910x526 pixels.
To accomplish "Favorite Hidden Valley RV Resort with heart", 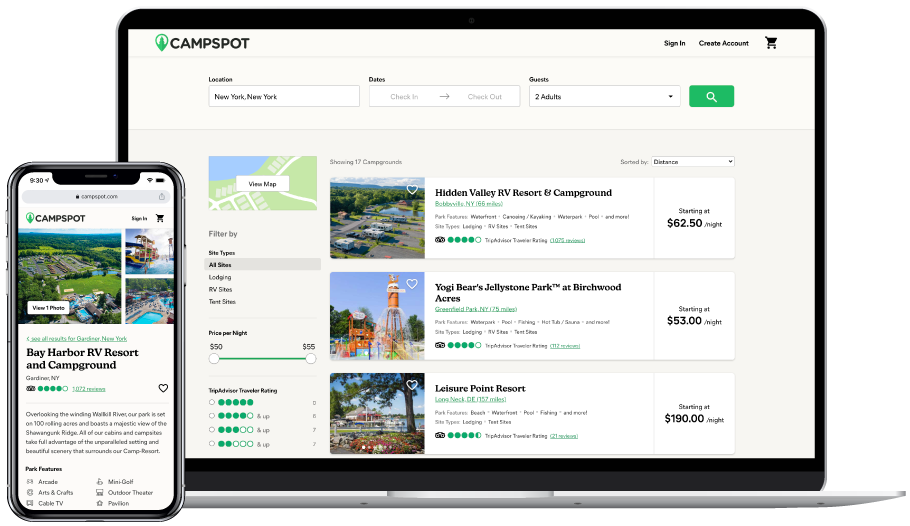I will point(412,189).
